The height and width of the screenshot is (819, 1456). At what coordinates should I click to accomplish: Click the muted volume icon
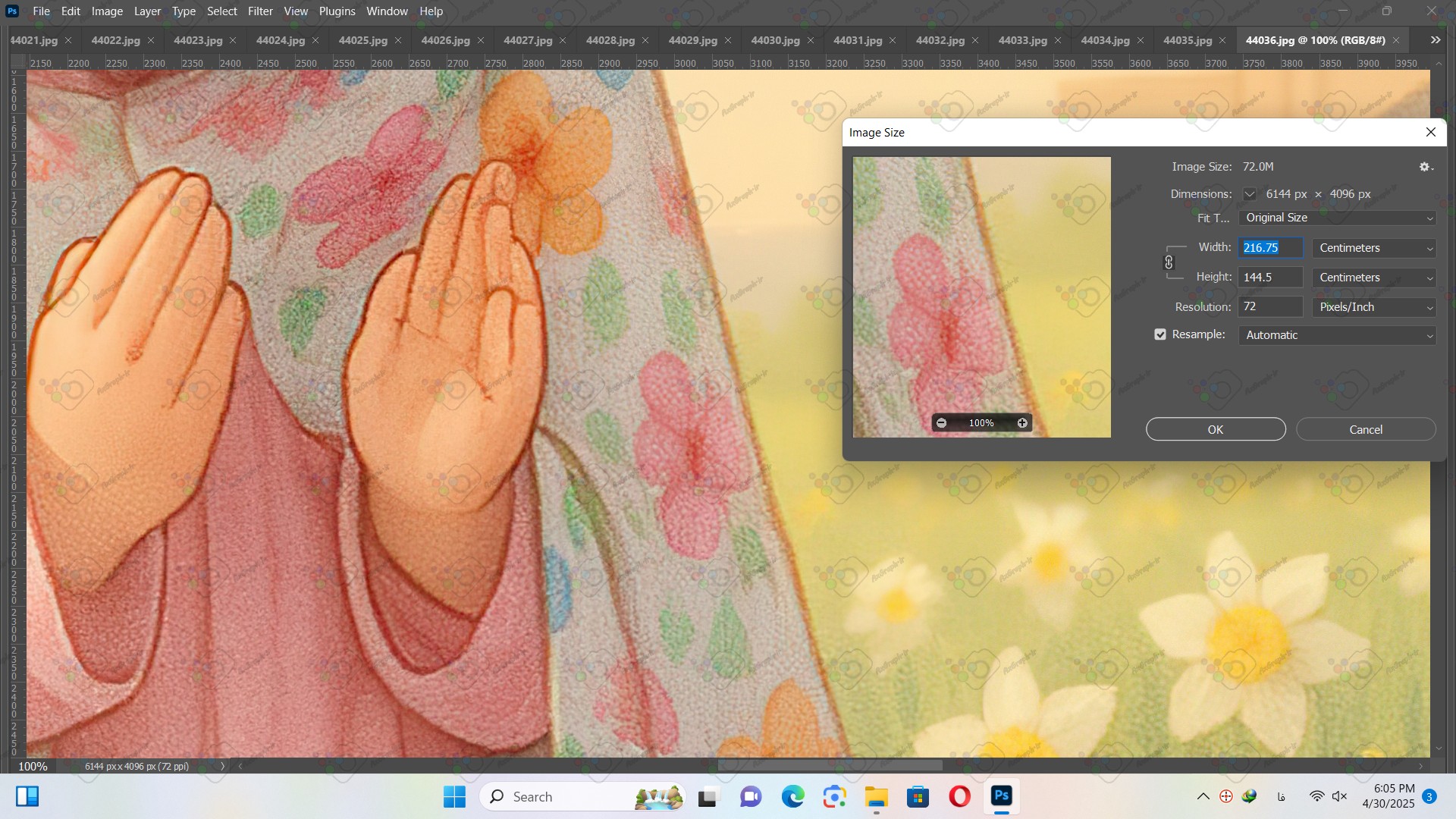1339,797
